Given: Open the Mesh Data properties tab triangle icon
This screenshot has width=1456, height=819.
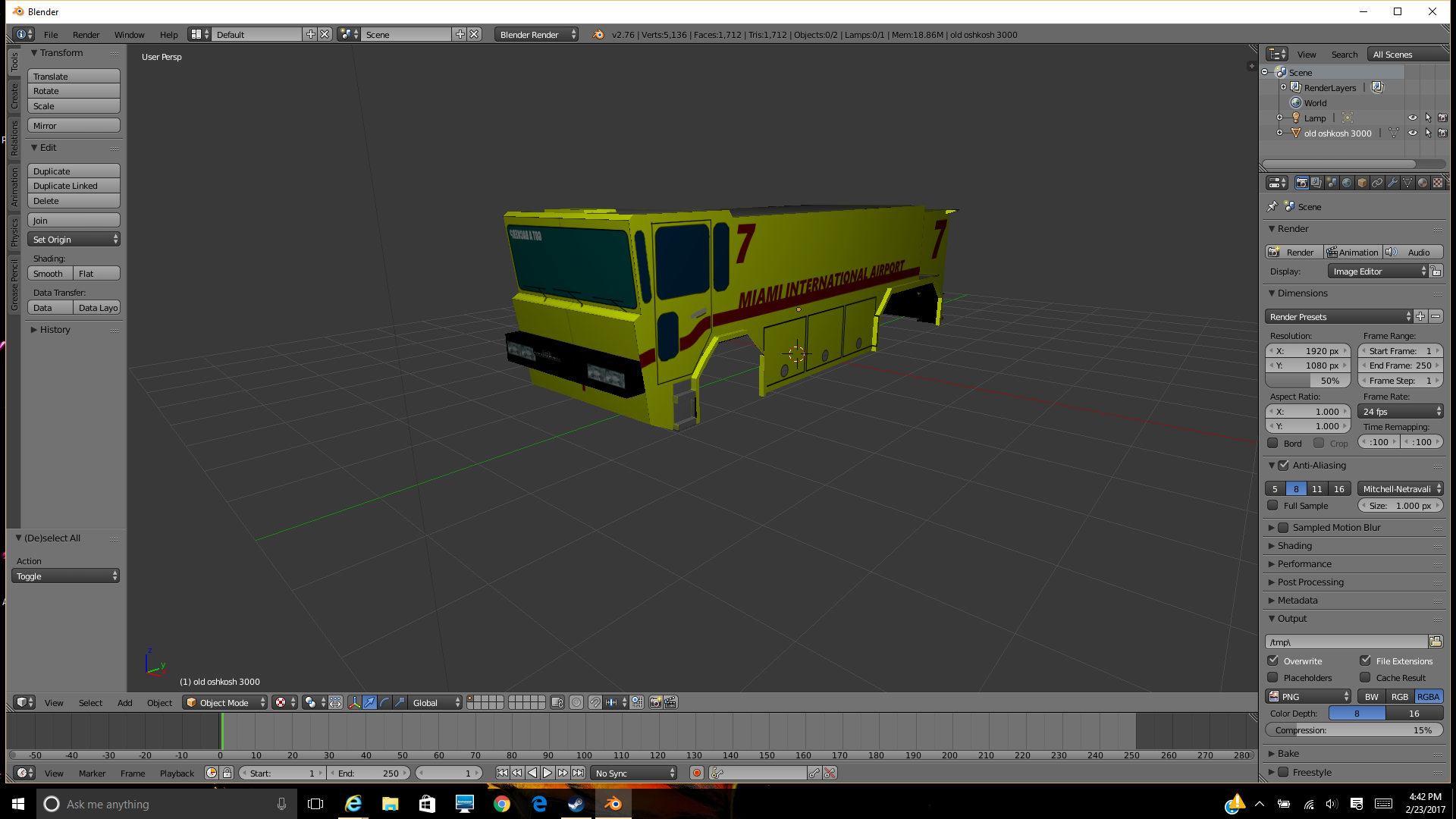Looking at the screenshot, I should pos(1407,183).
